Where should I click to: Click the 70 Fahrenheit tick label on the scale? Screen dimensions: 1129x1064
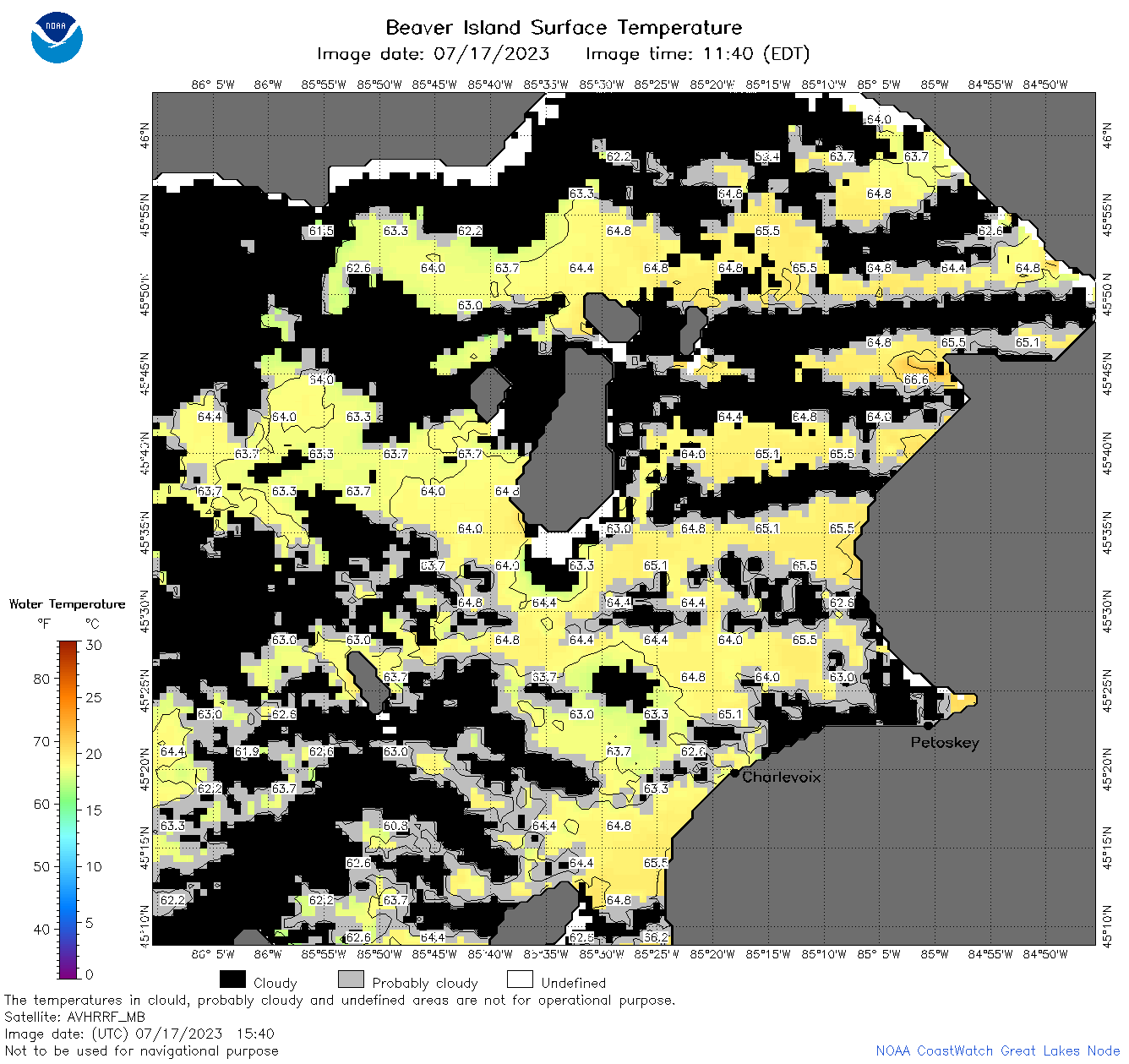(x=41, y=741)
